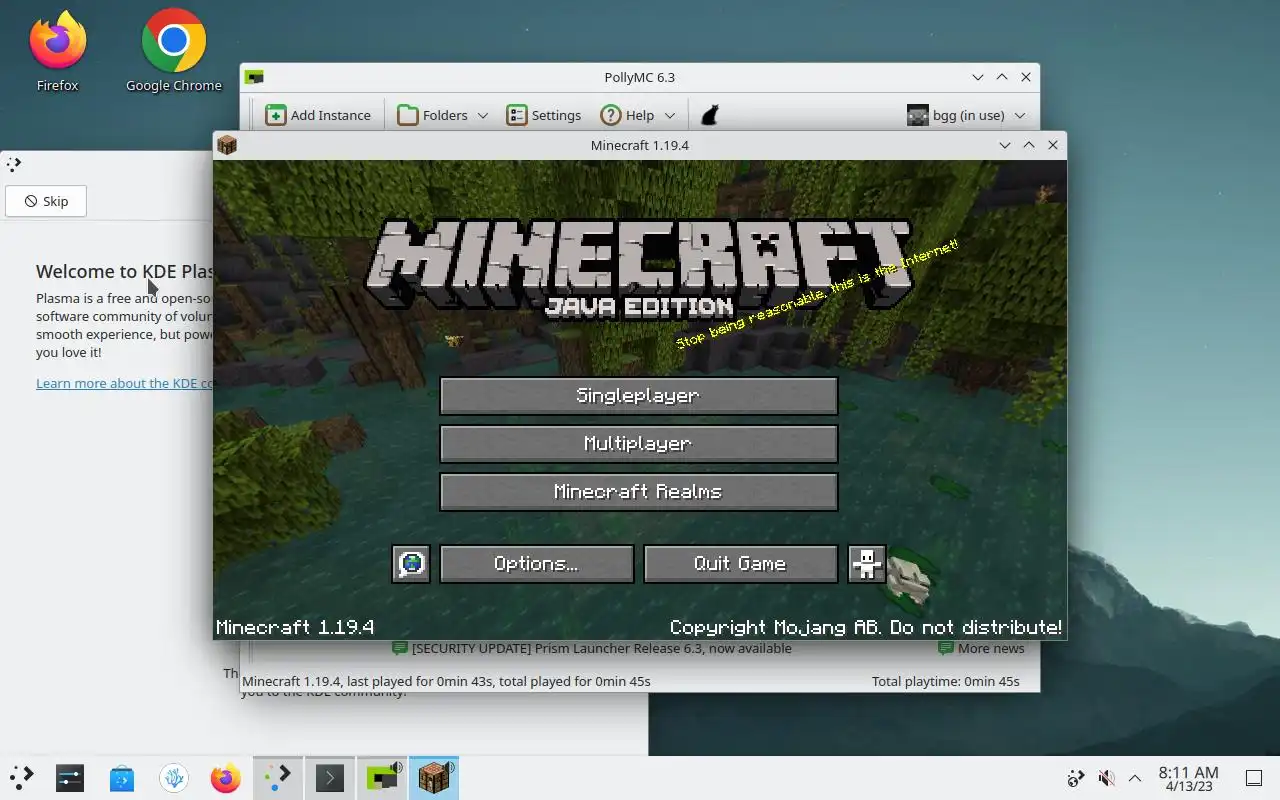This screenshot has height=800, width=1280.
Task: Click the updates icon in the system tray
Action: 1076,778
